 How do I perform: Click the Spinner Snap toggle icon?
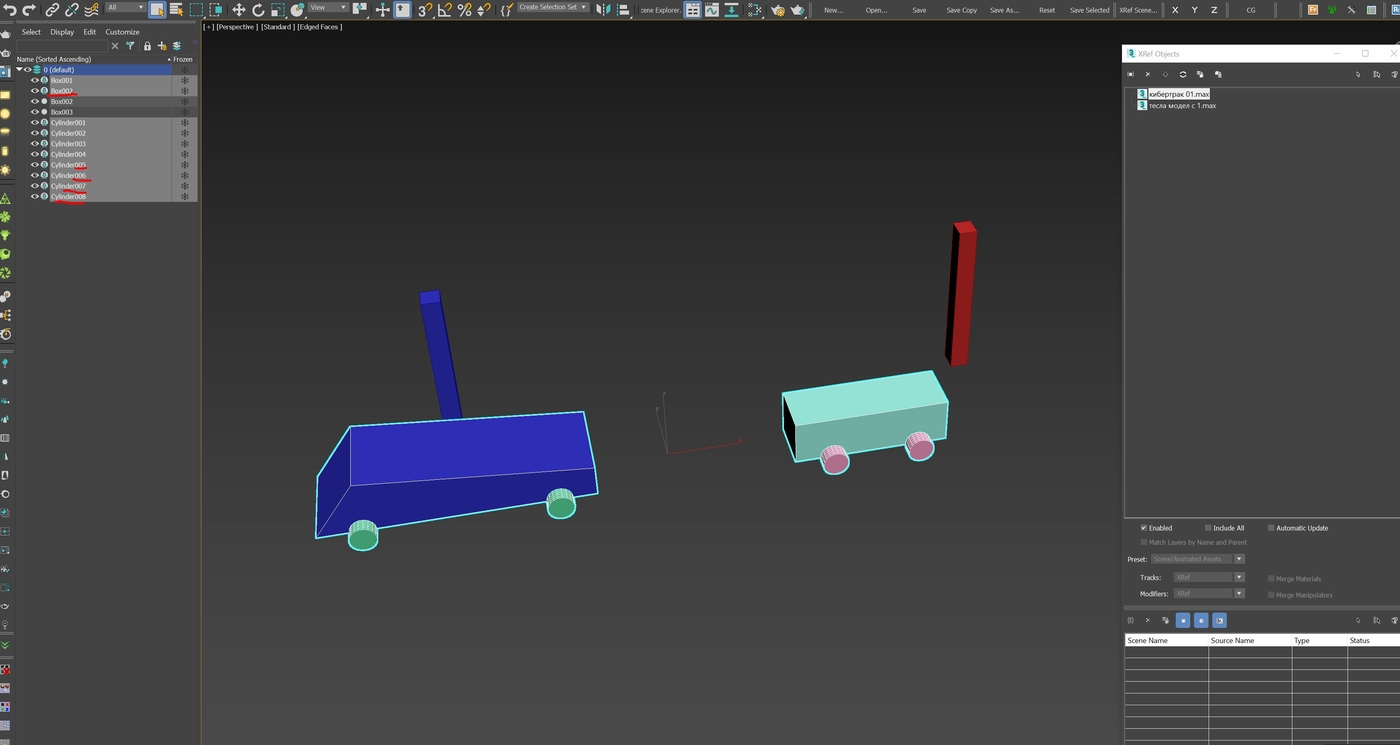(x=484, y=9)
